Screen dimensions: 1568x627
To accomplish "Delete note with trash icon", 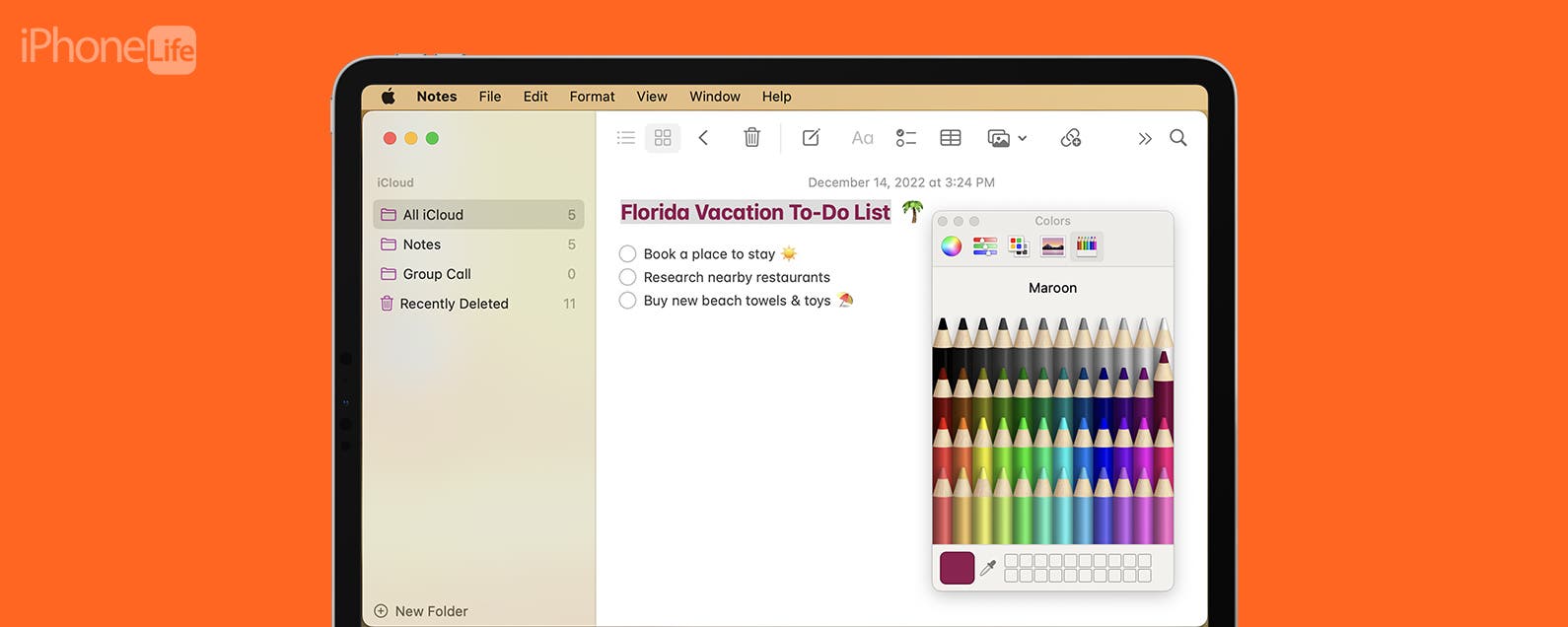I will point(751,138).
